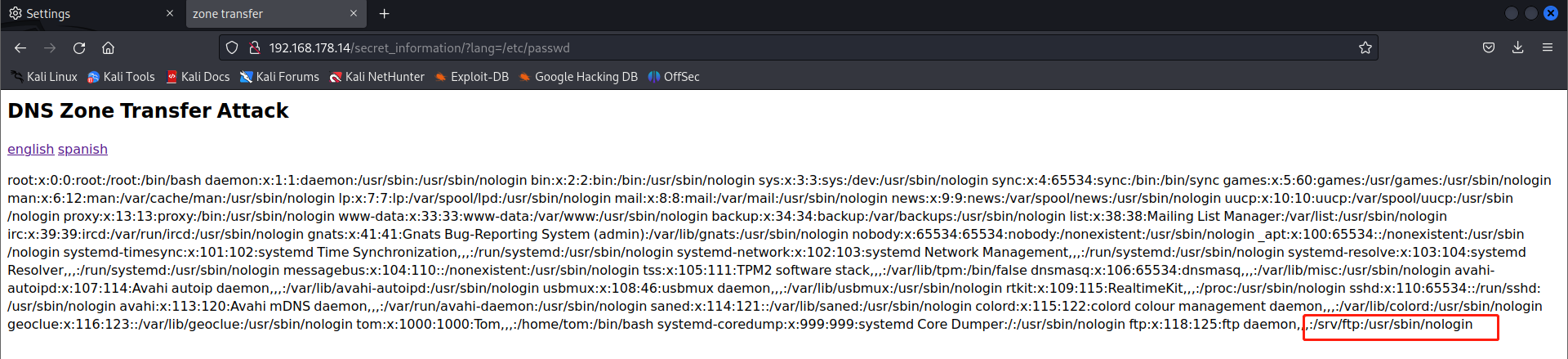The image size is (1568, 359).
Task: Close the browser window
Action: coord(1551,13)
